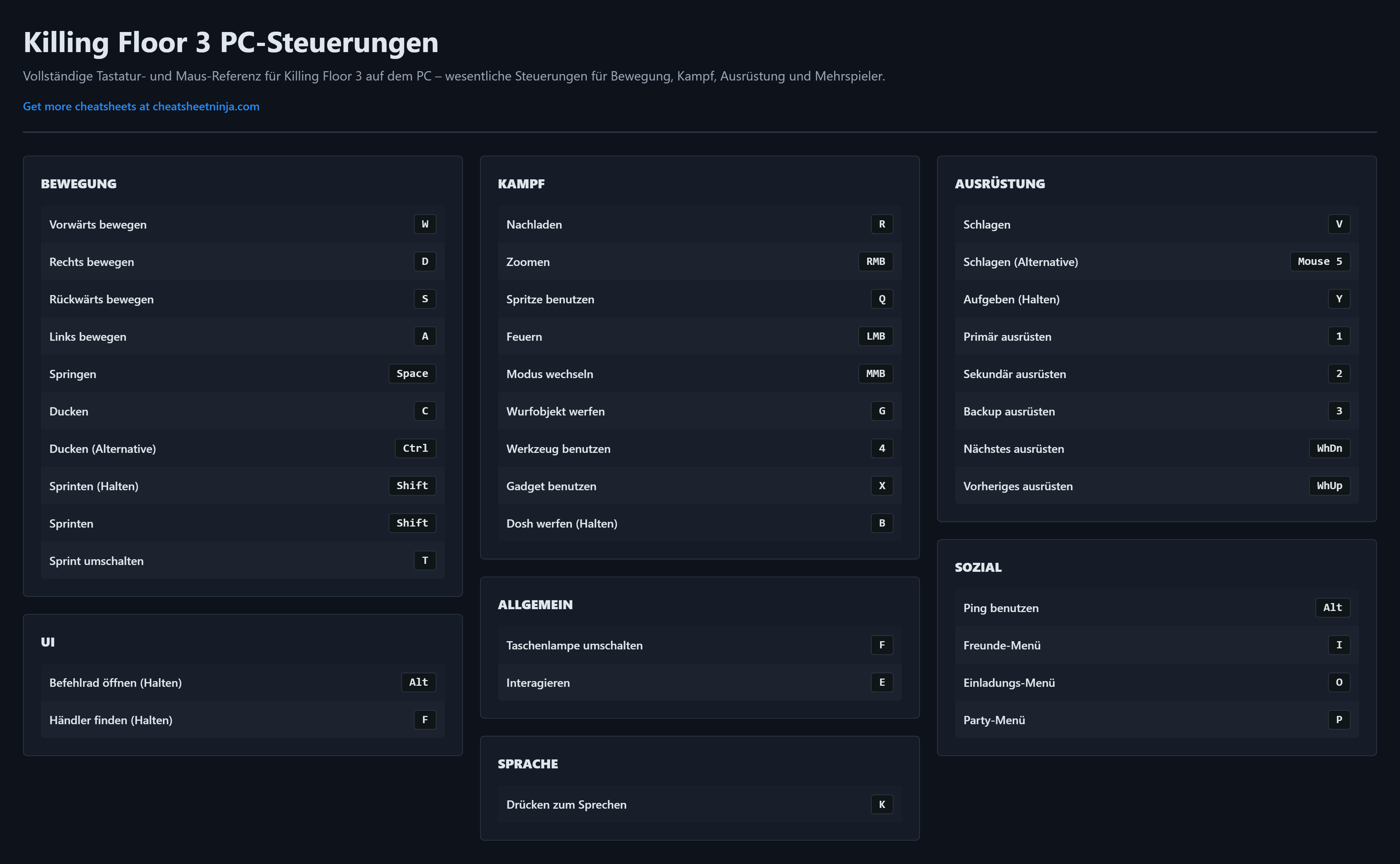1400x864 pixels.
Task: Select the Taschenlampe umschalten row
Action: point(699,645)
